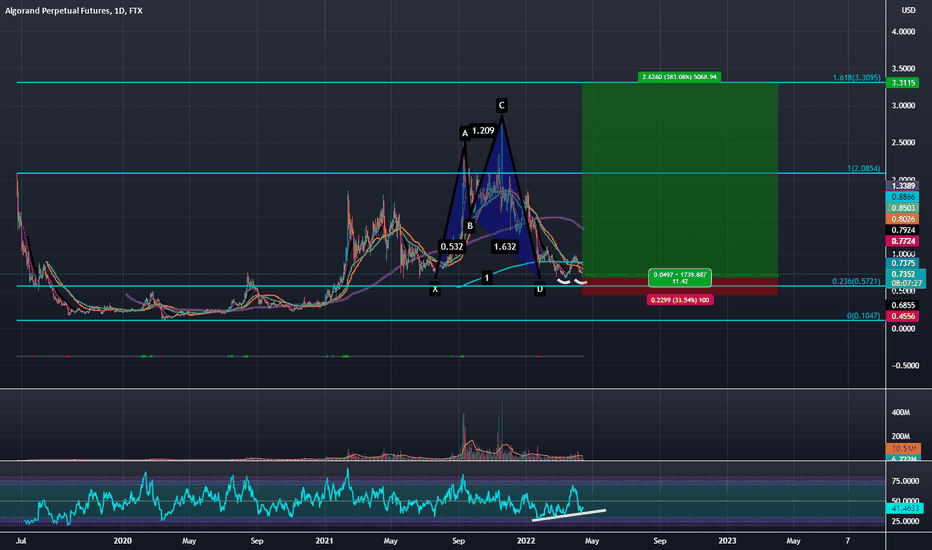Click the 1.632 ratio label

(505, 246)
